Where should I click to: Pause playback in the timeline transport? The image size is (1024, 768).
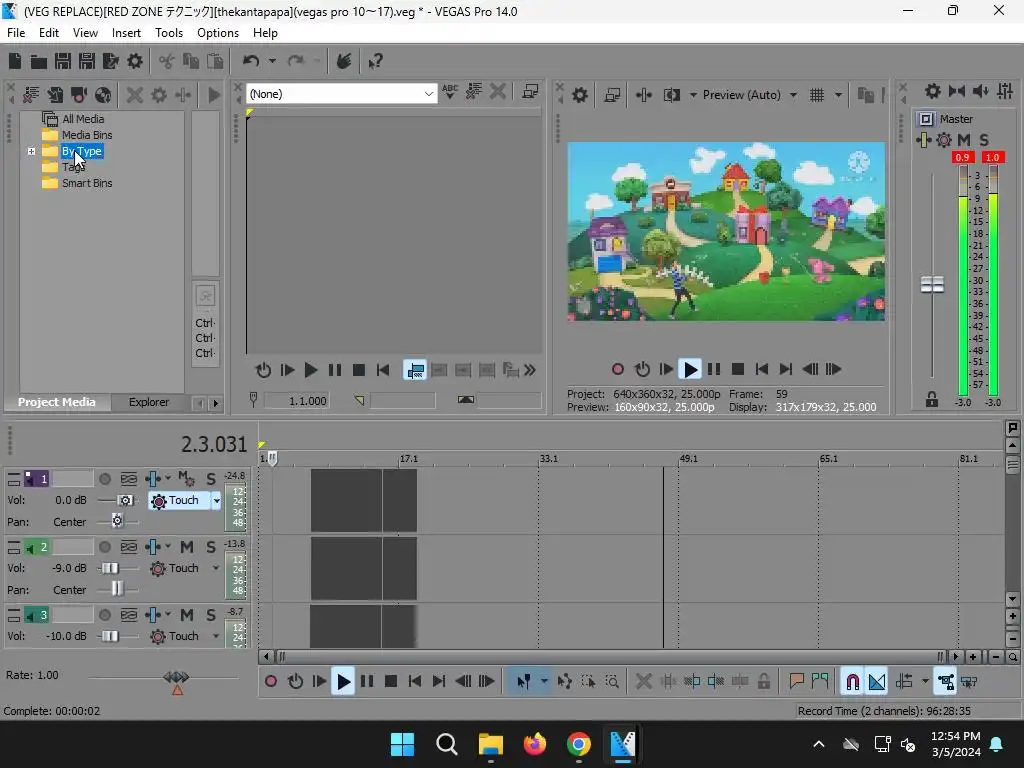pyautogui.click(x=367, y=682)
